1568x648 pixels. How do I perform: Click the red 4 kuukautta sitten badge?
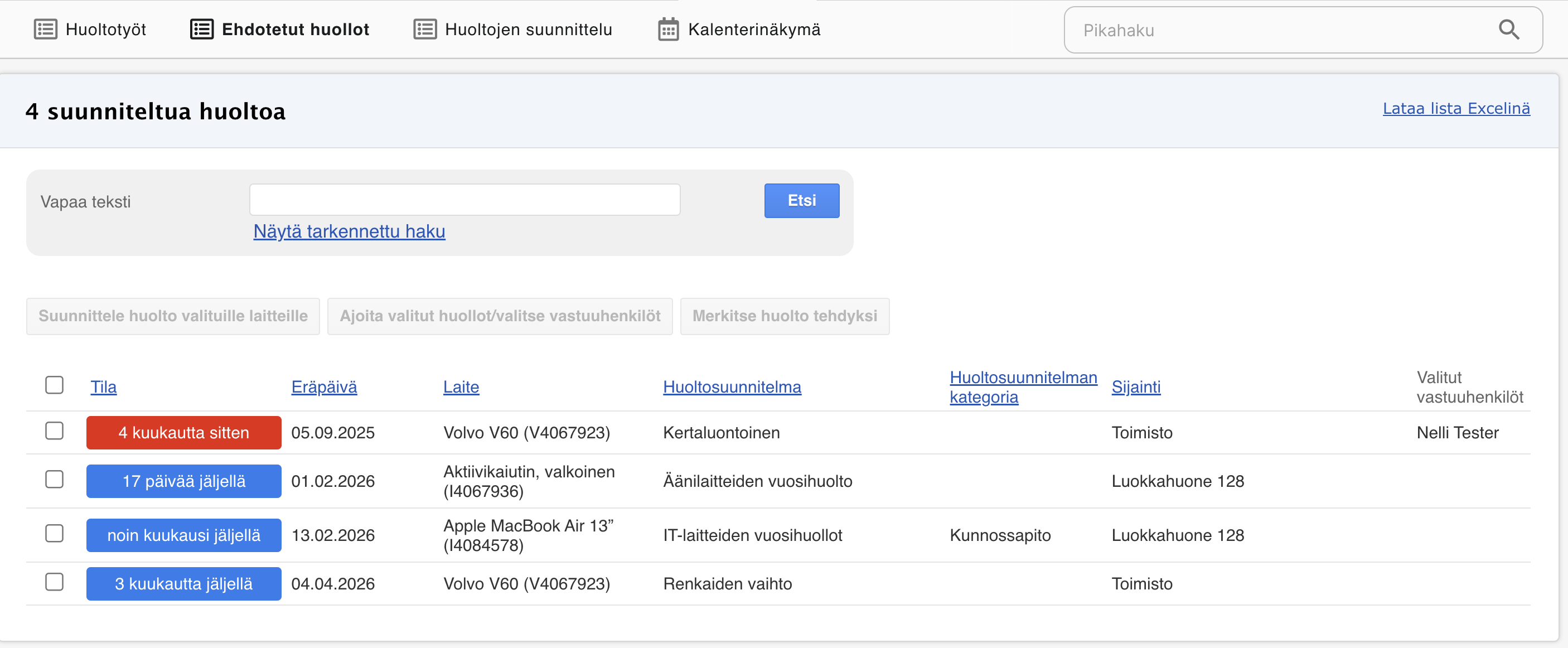(183, 432)
